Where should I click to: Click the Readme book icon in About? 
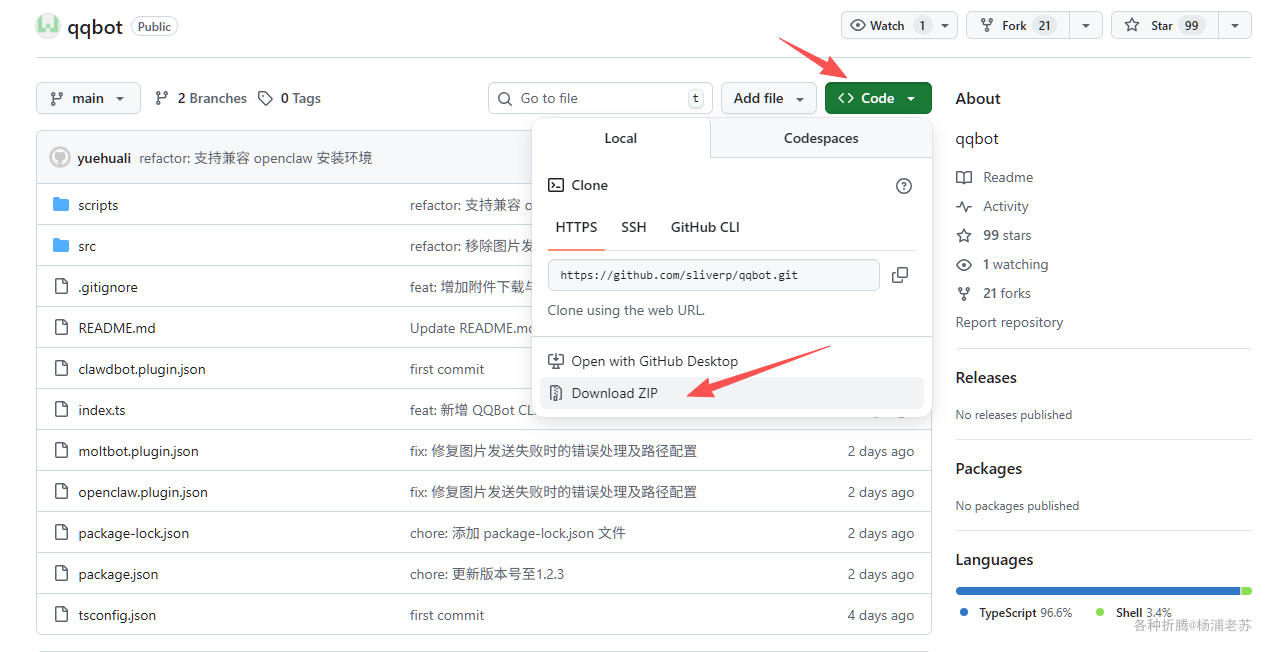[x=964, y=177]
